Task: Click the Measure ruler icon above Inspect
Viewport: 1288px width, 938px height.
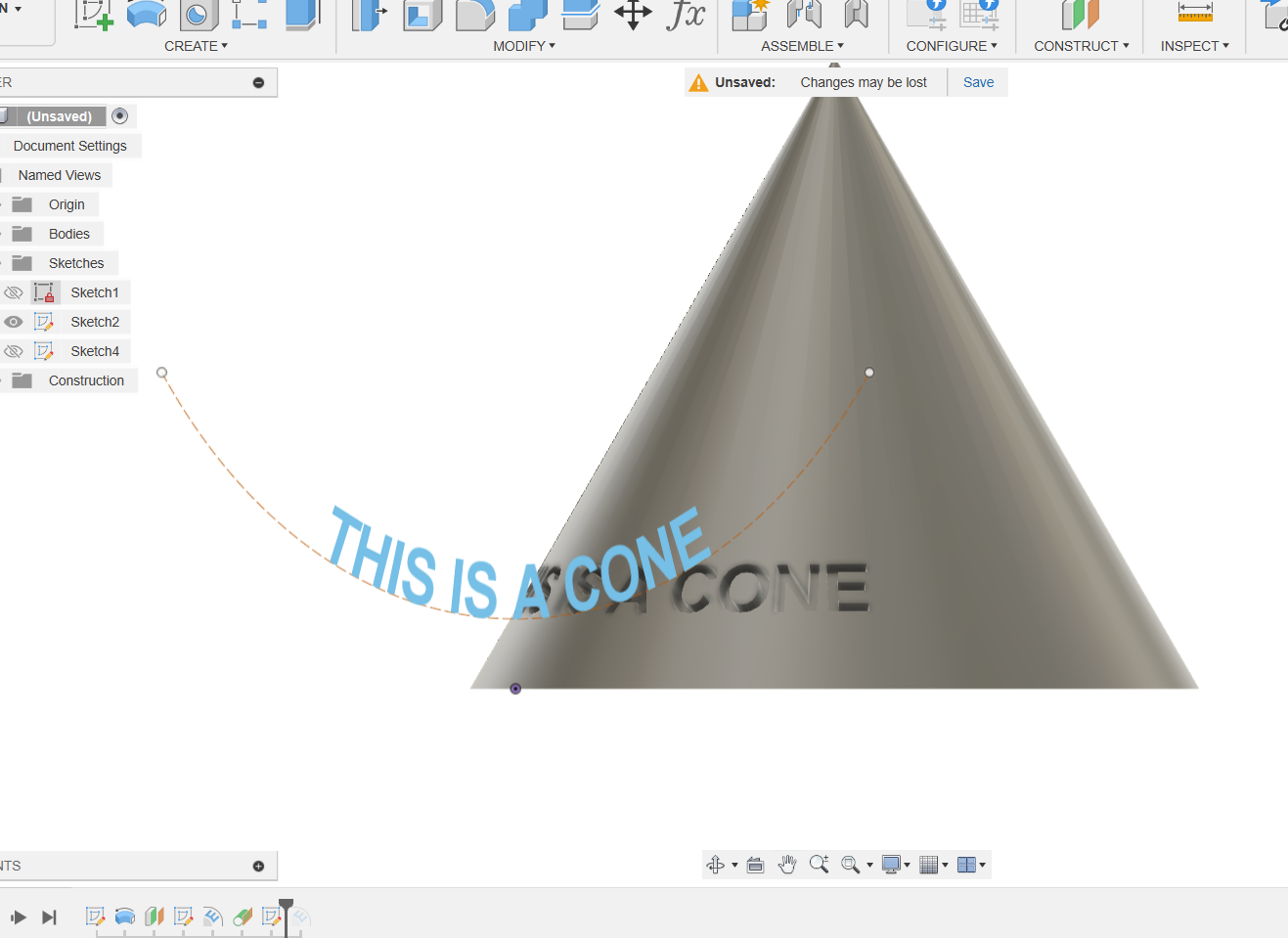Action: point(1195,13)
